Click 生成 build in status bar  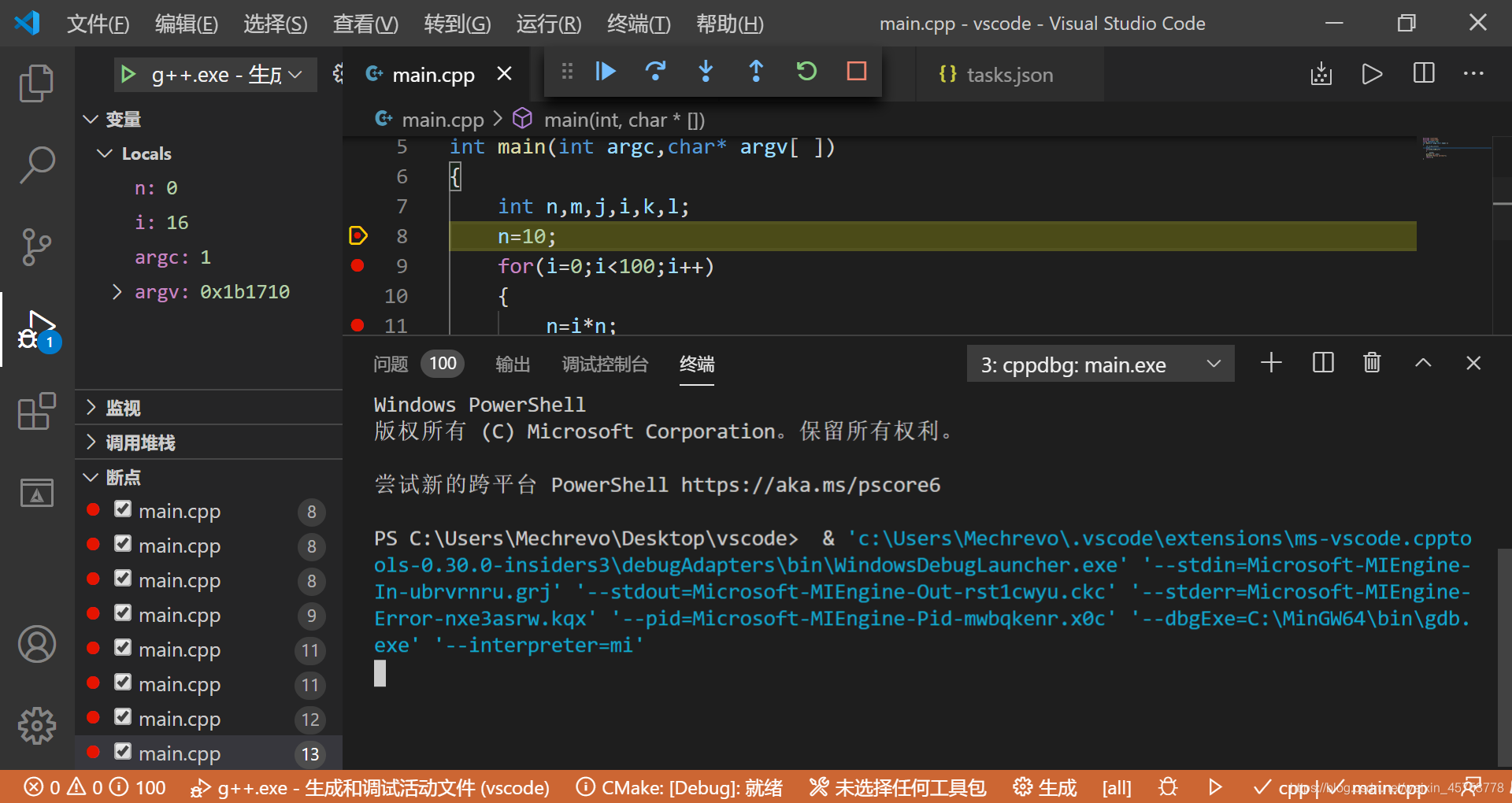coord(1044,787)
